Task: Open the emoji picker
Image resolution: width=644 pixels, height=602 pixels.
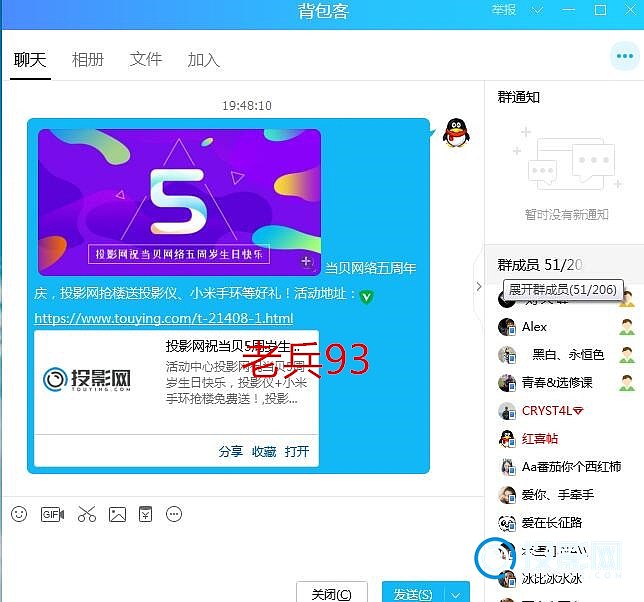Action: (19, 514)
